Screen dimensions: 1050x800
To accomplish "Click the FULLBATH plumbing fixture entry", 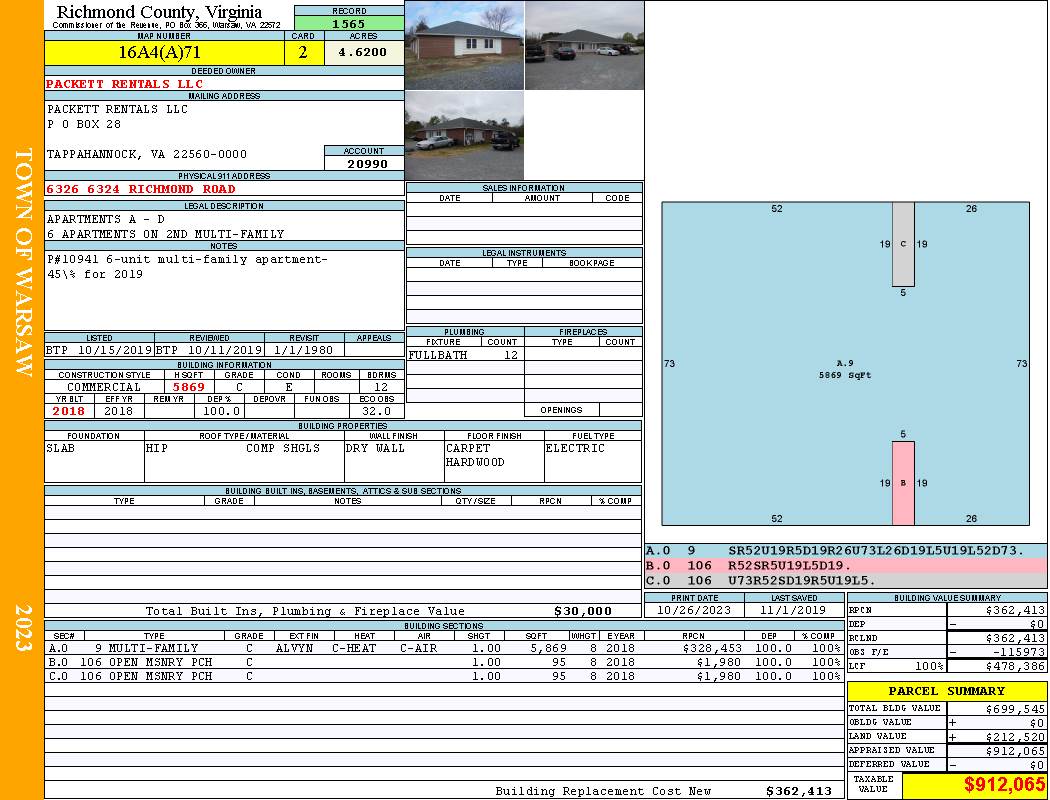I will point(437,355).
